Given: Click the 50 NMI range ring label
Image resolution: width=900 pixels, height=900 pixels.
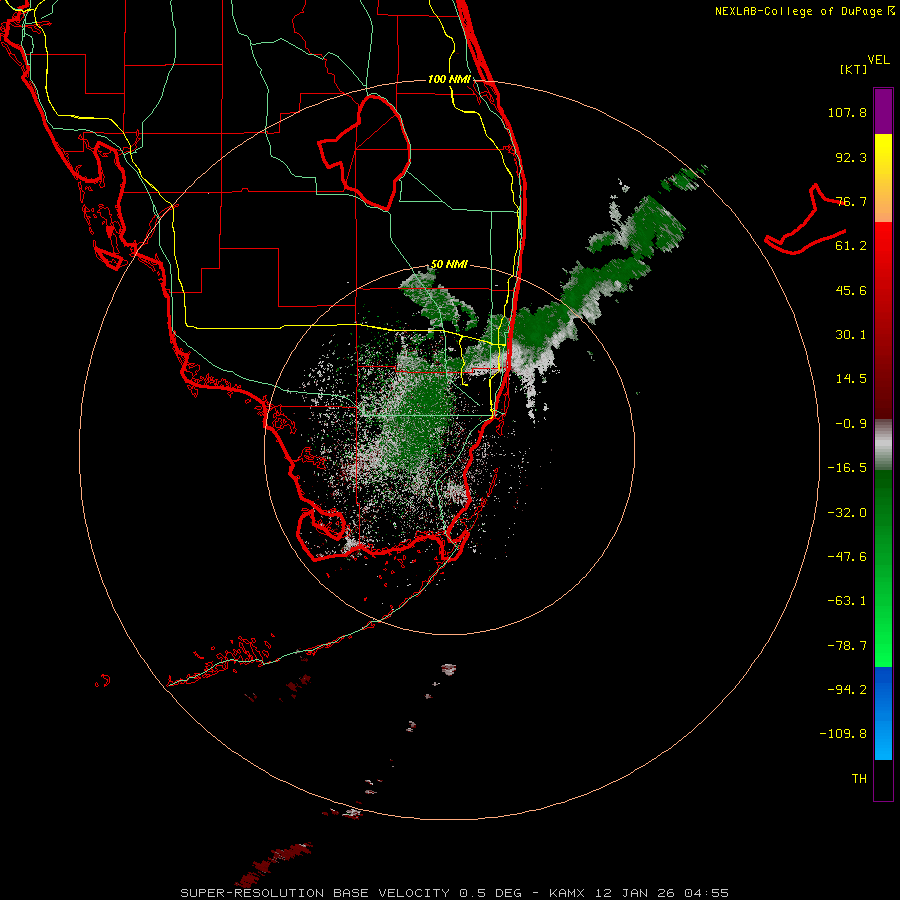Looking at the screenshot, I should 449,265.
